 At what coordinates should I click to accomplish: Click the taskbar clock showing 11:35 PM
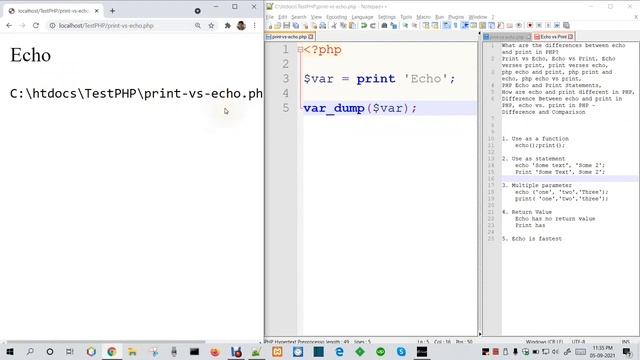pyautogui.click(x=603, y=351)
